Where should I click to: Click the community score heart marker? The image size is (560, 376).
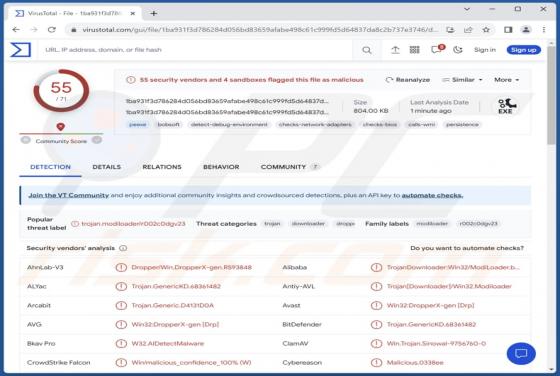60,126
